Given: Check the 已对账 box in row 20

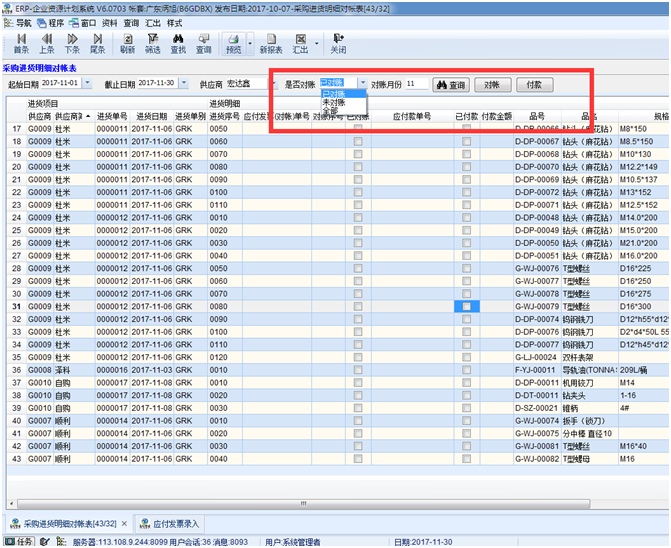Looking at the screenshot, I should pyautogui.click(x=358, y=167).
